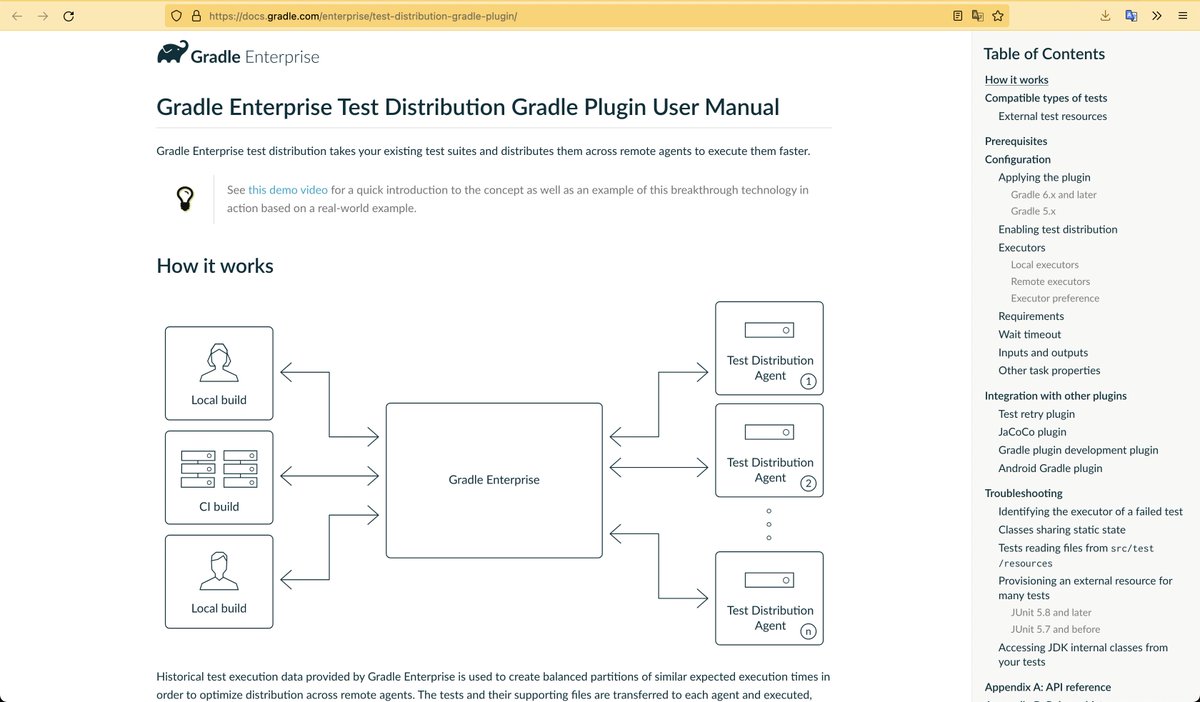
Task: Select 'Remote executors' contents entry
Action: point(1051,282)
